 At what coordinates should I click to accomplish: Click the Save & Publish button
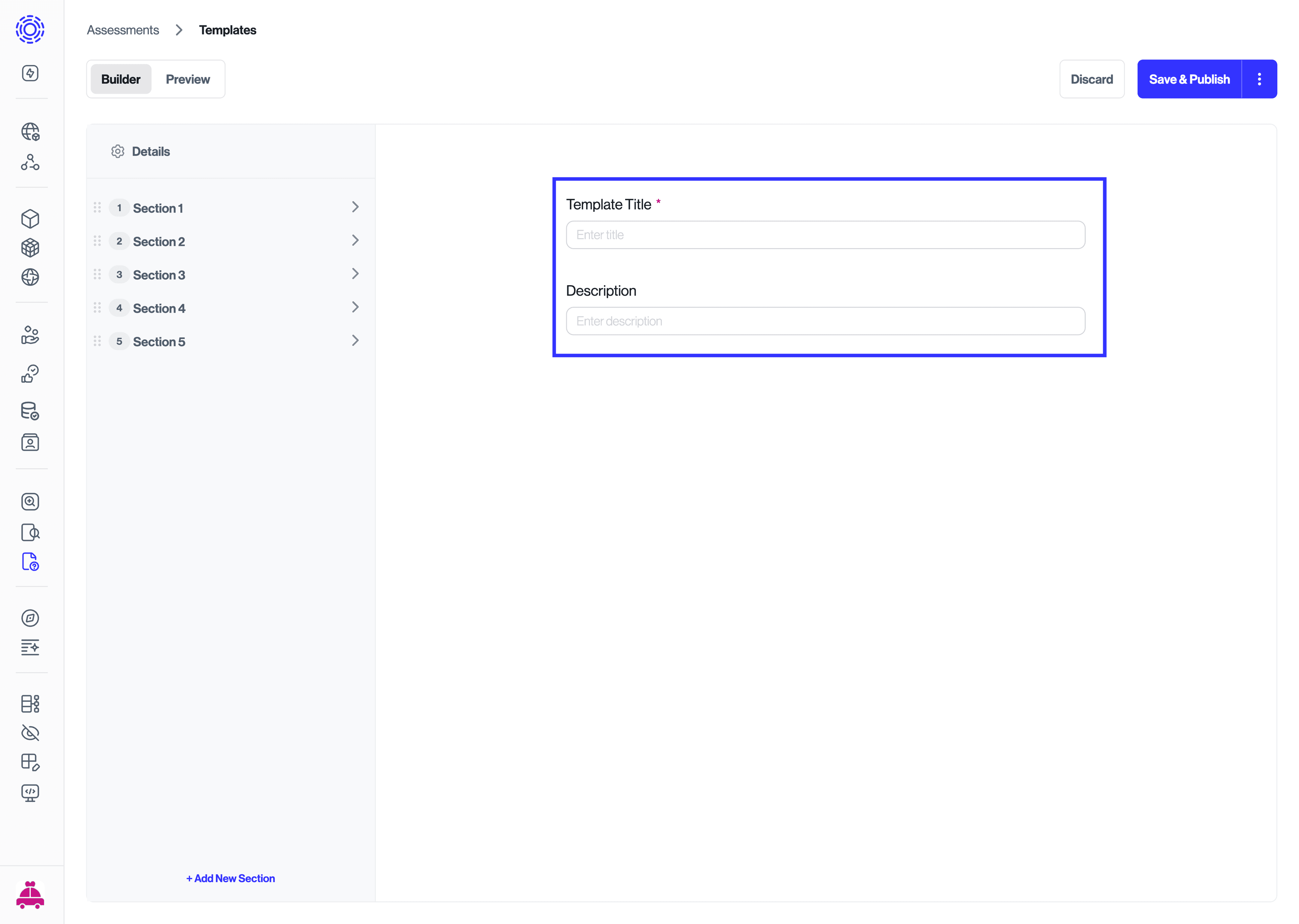coord(1189,79)
